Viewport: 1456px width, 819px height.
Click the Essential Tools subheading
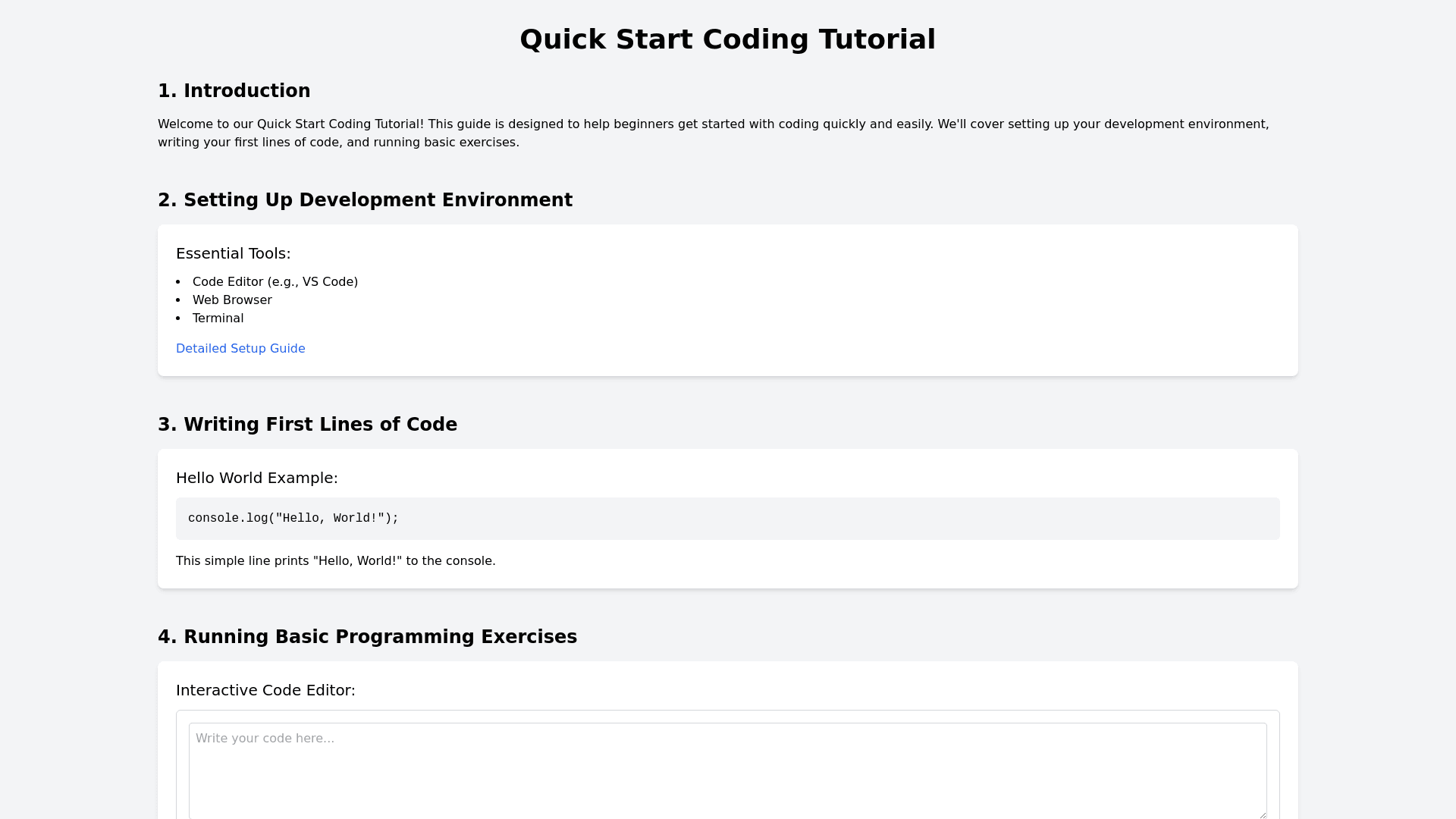click(233, 253)
